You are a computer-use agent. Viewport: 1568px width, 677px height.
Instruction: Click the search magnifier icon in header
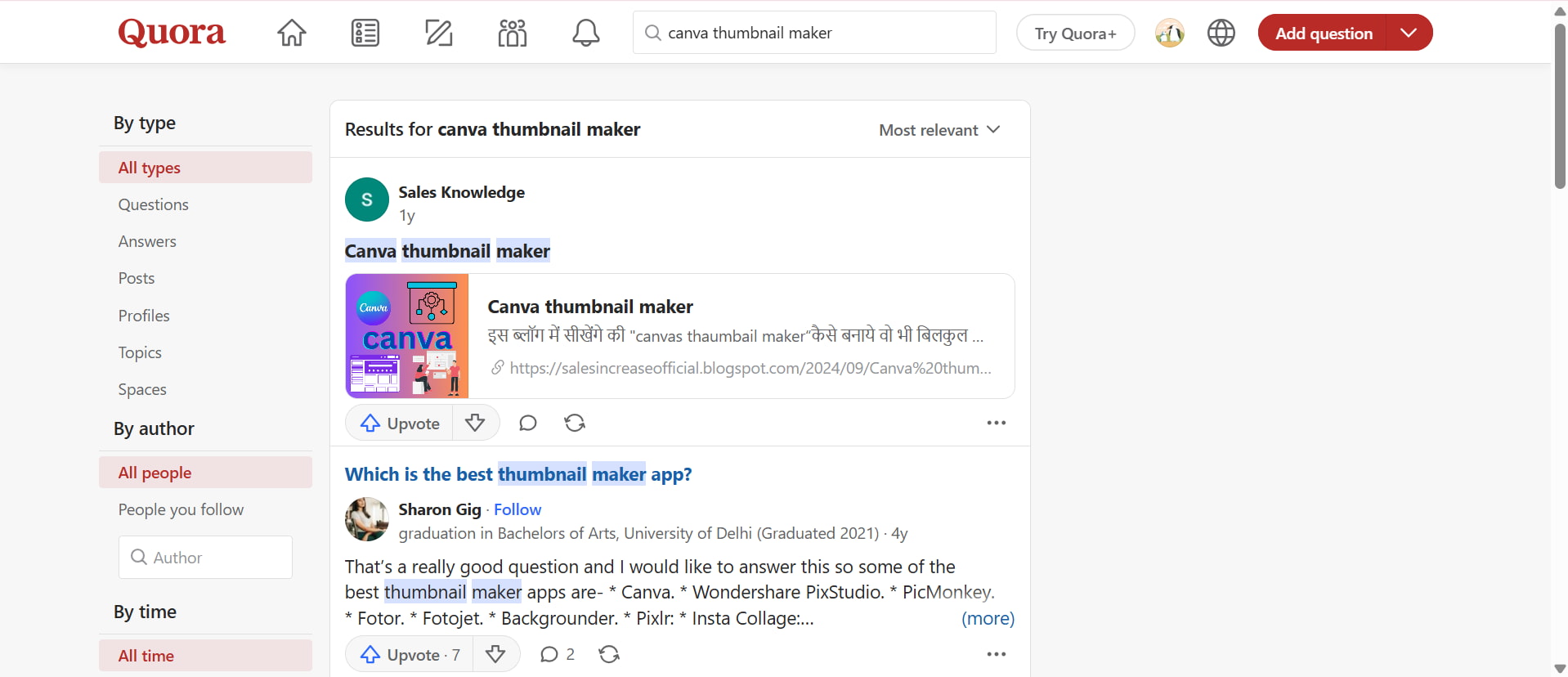click(x=653, y=33)
